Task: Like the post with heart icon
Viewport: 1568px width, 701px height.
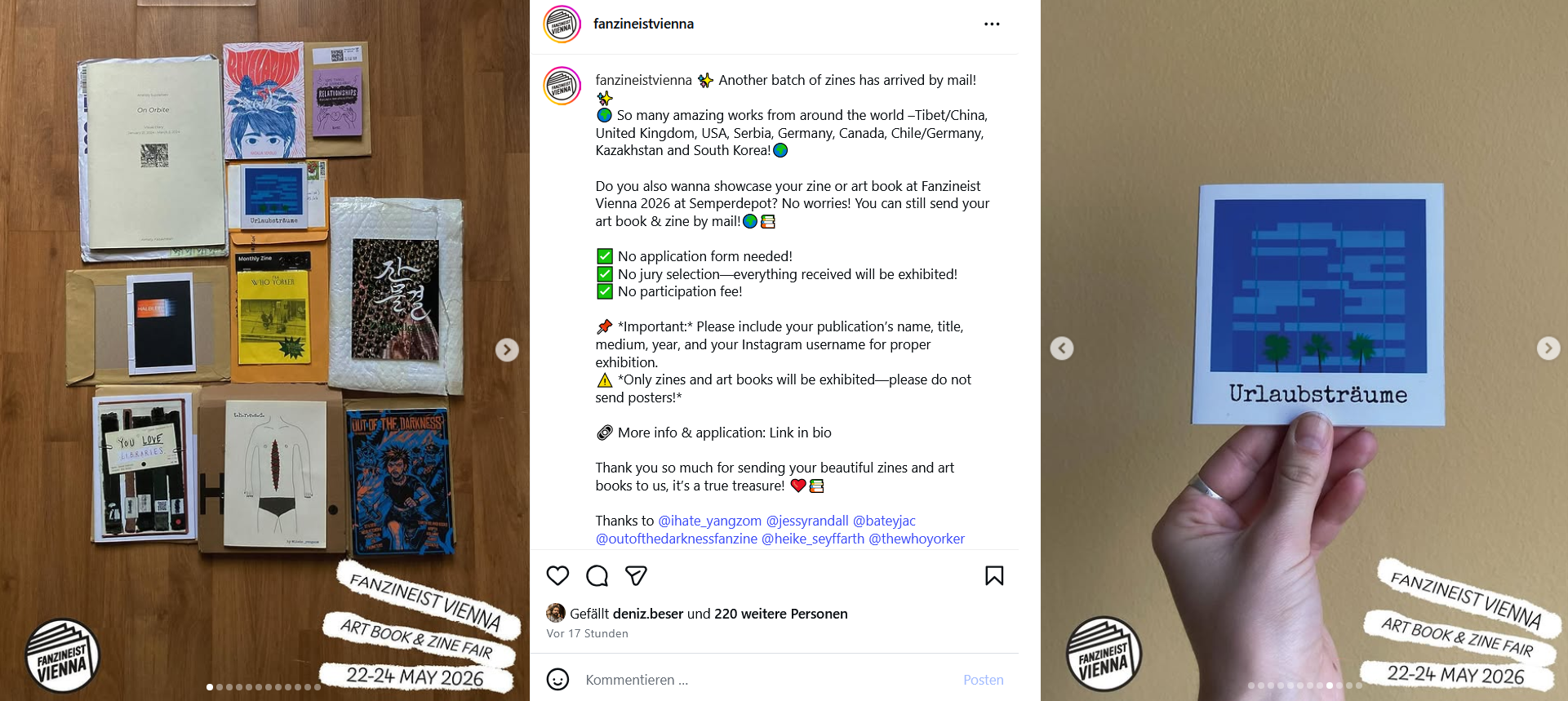Action: coord(557,575)
